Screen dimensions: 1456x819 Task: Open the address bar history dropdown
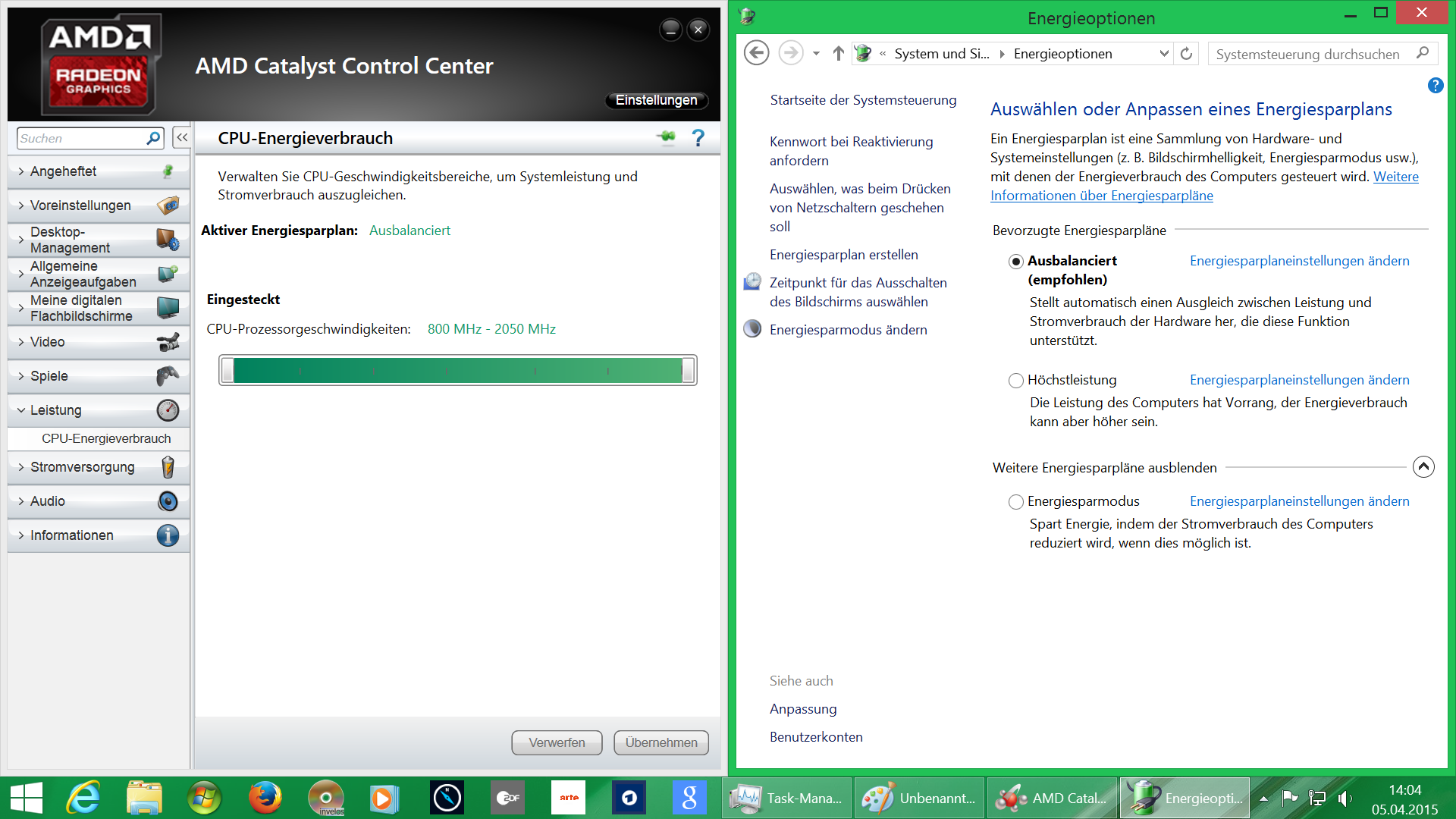(x=1164, y=53)
